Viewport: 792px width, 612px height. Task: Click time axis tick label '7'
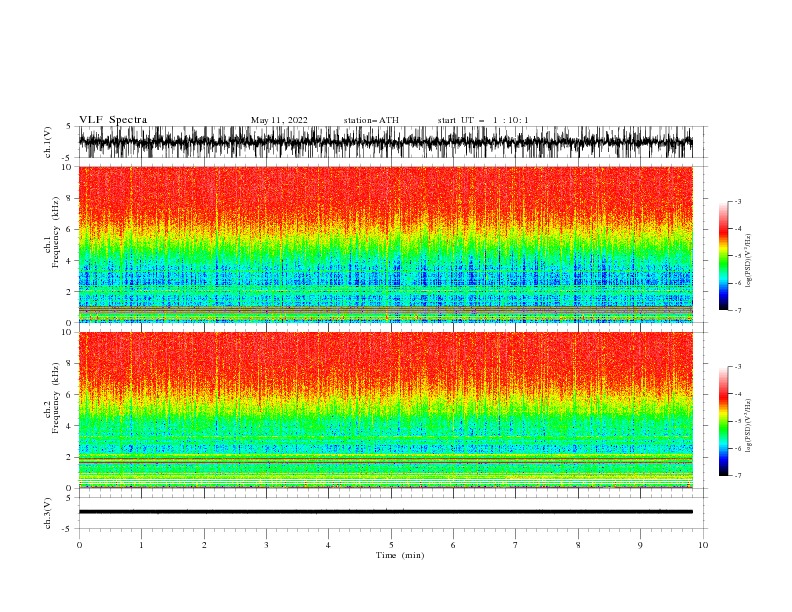click(516, 545)
